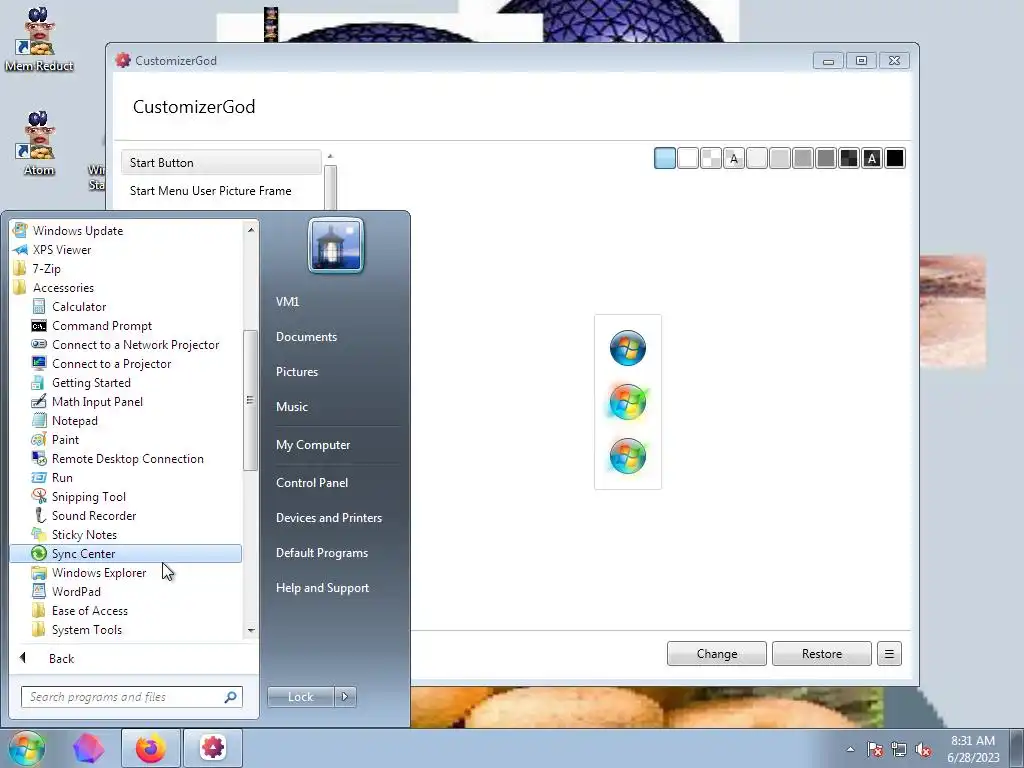Click the Lock button
1024x768 pixels.
pos(301,697)
